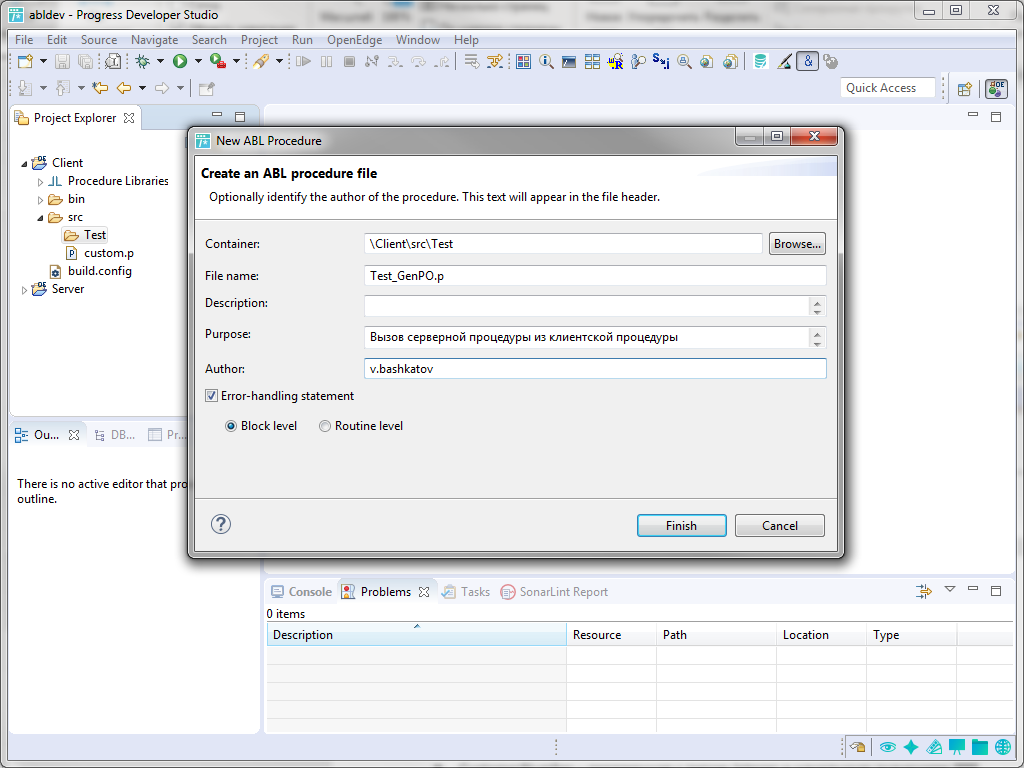This screenshot has height=768, width=1024.
Task: Click the Print Preview toolbar icon
Action: [x=114, y=61]
